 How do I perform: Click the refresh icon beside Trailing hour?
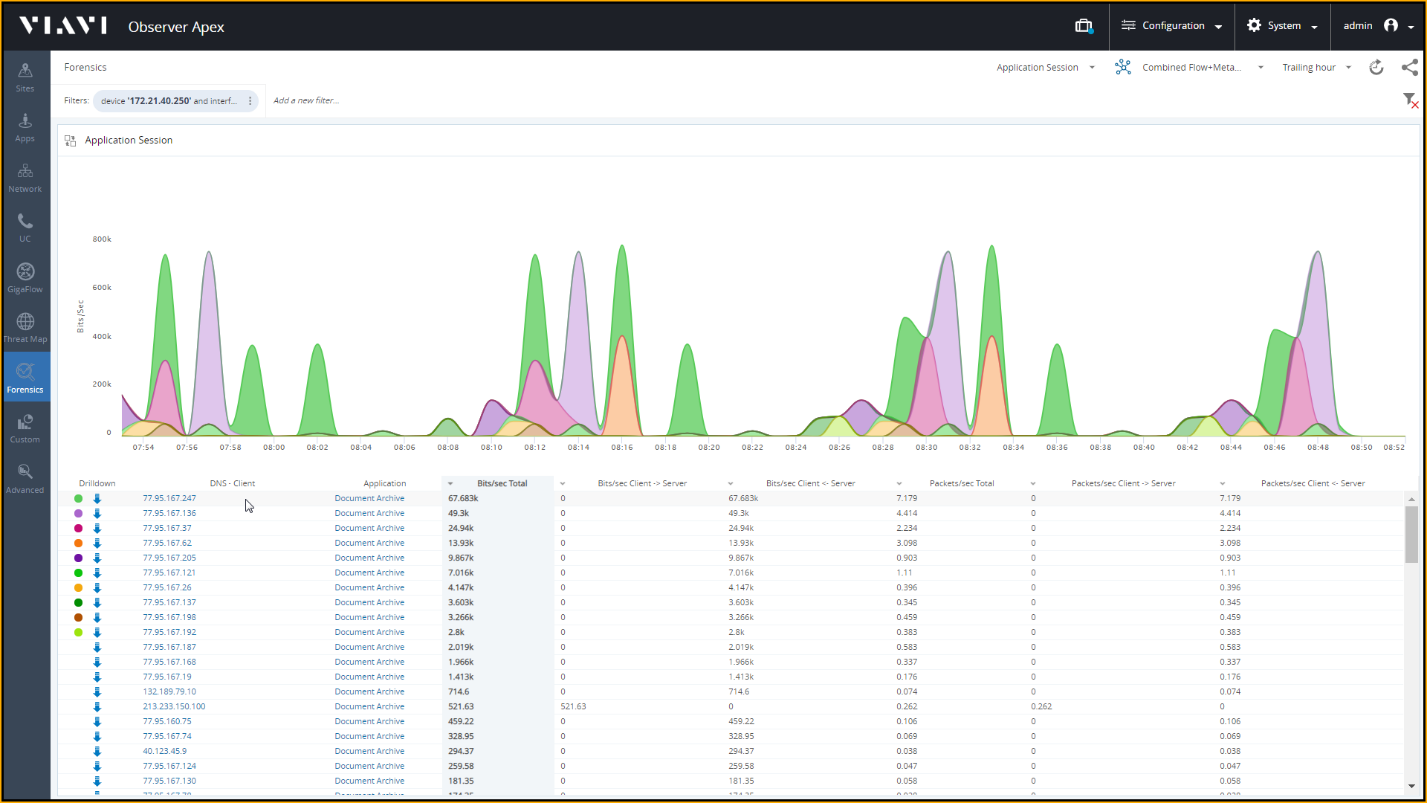[1376, 67]
